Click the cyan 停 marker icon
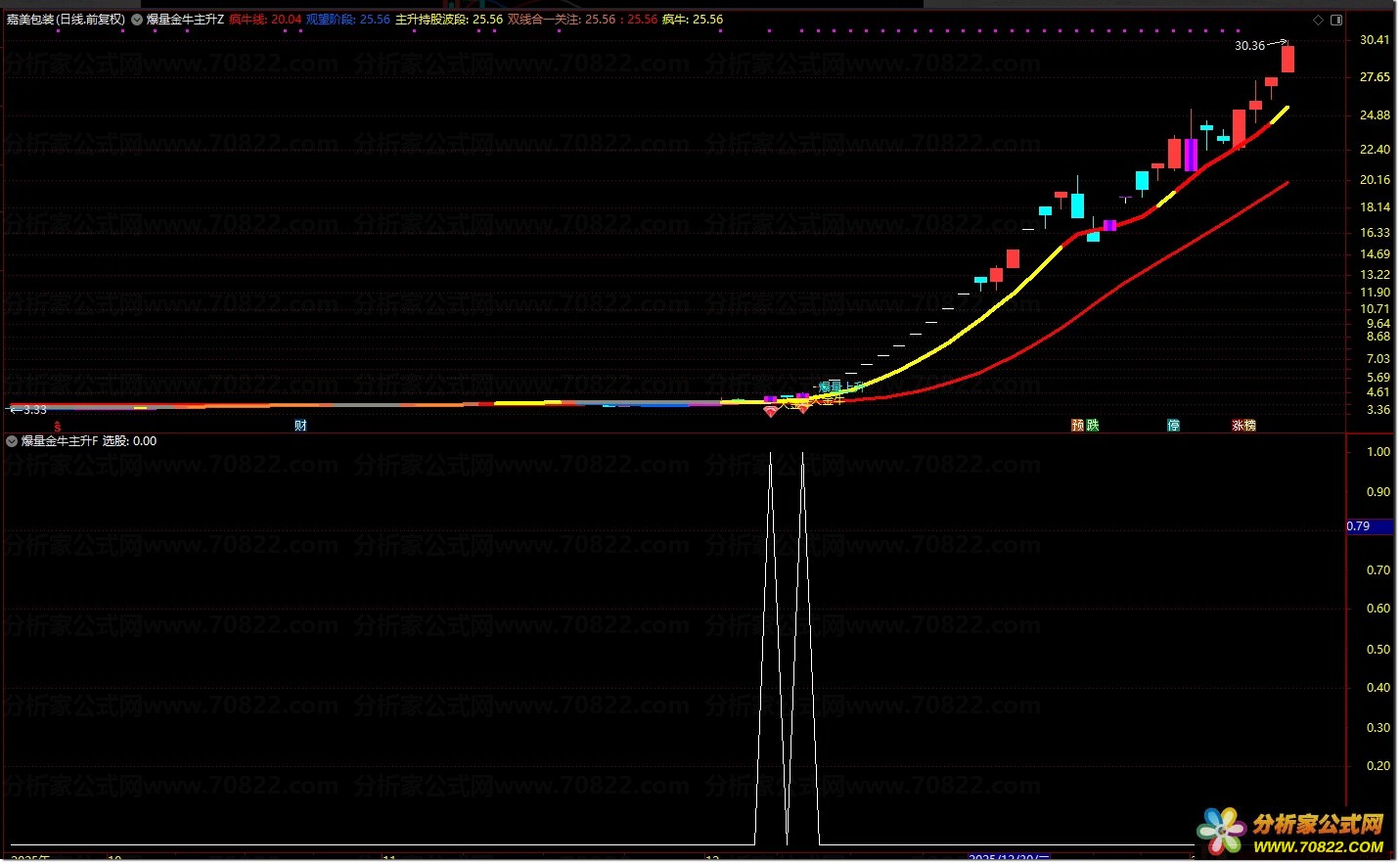1400x863 pixels. [1173, 426]
